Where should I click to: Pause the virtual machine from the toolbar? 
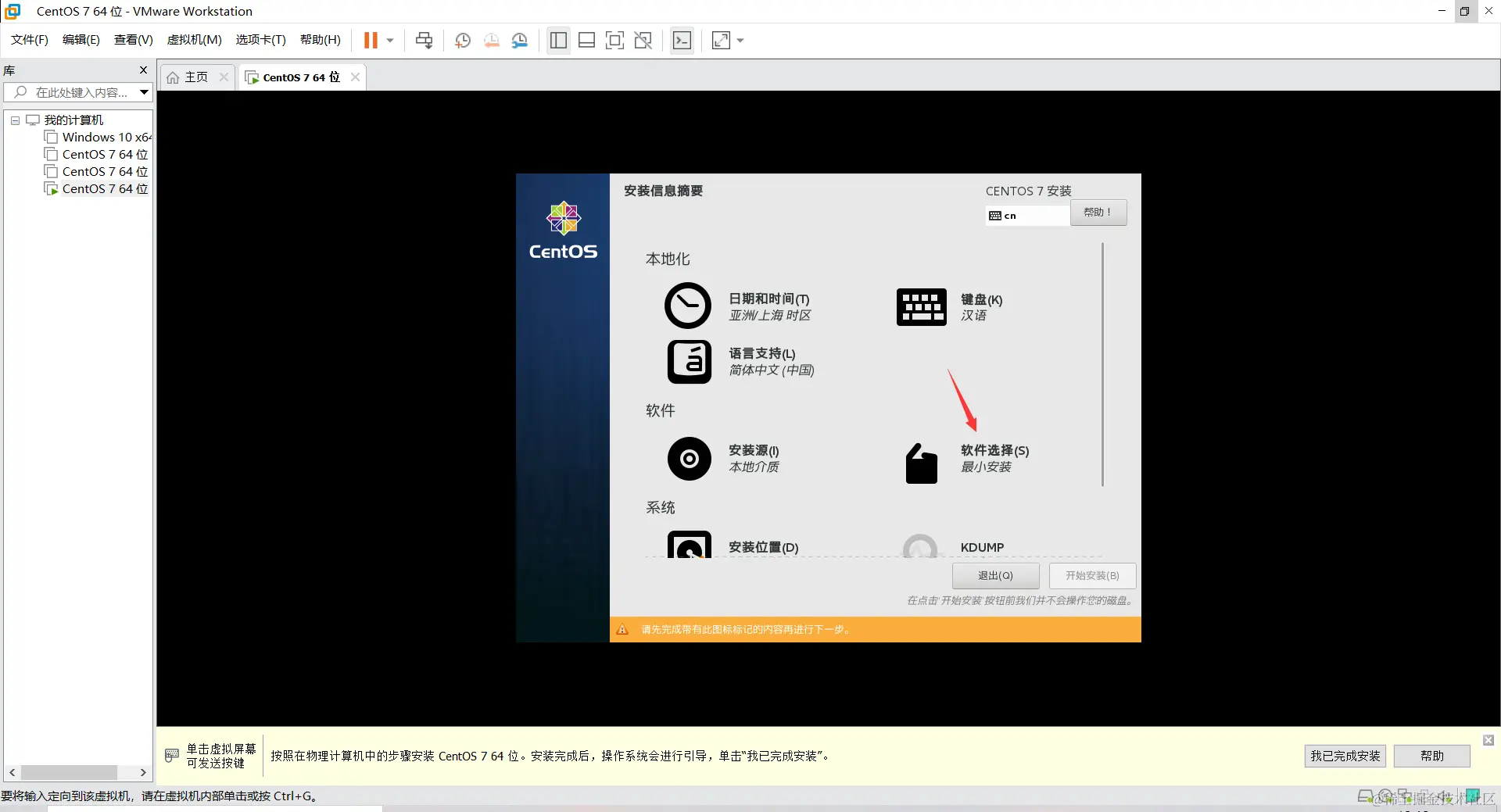pyautogui.click(x=371, y=40)
